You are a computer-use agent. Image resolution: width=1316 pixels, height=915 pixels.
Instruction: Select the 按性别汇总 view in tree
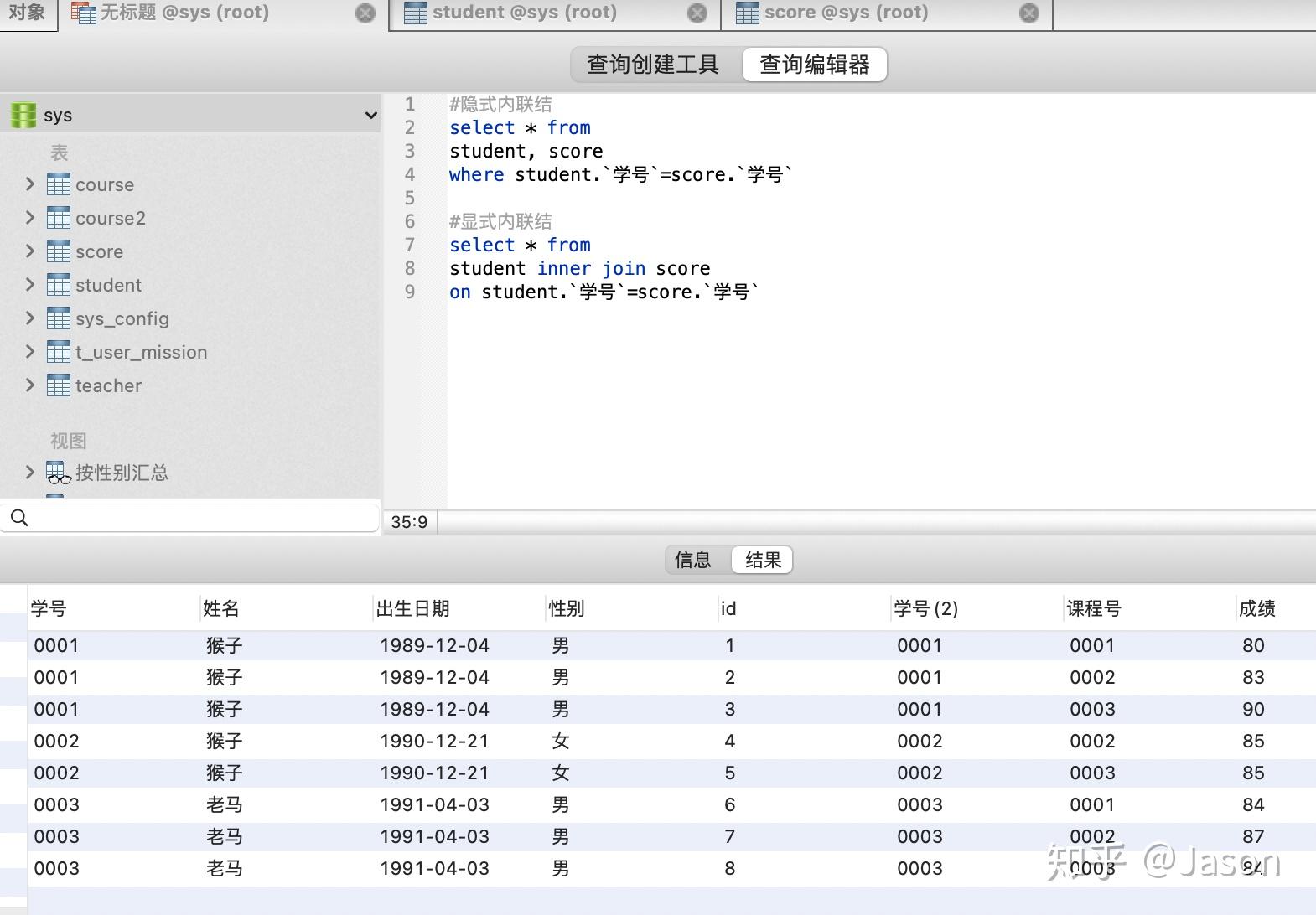122,473
